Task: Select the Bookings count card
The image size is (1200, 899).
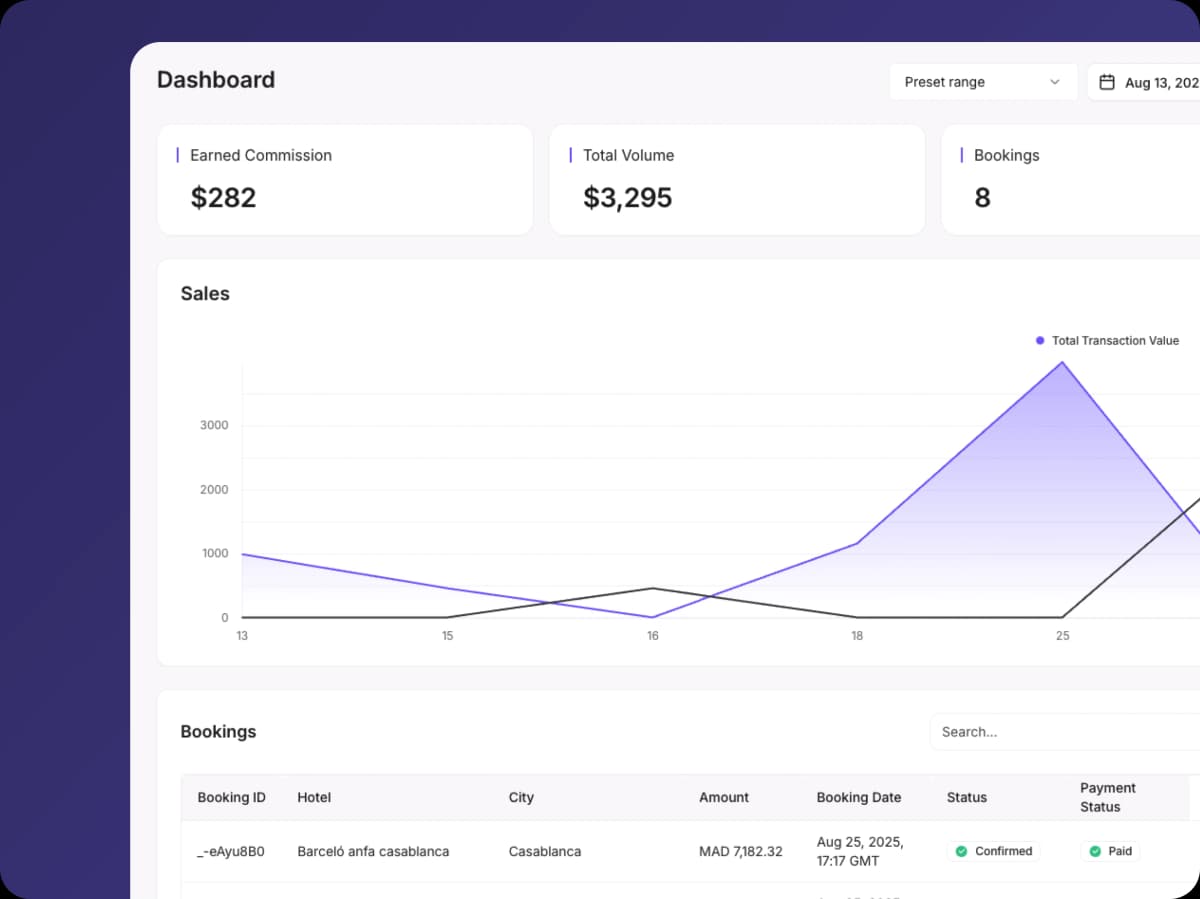Action: [x=1070, y=180]
